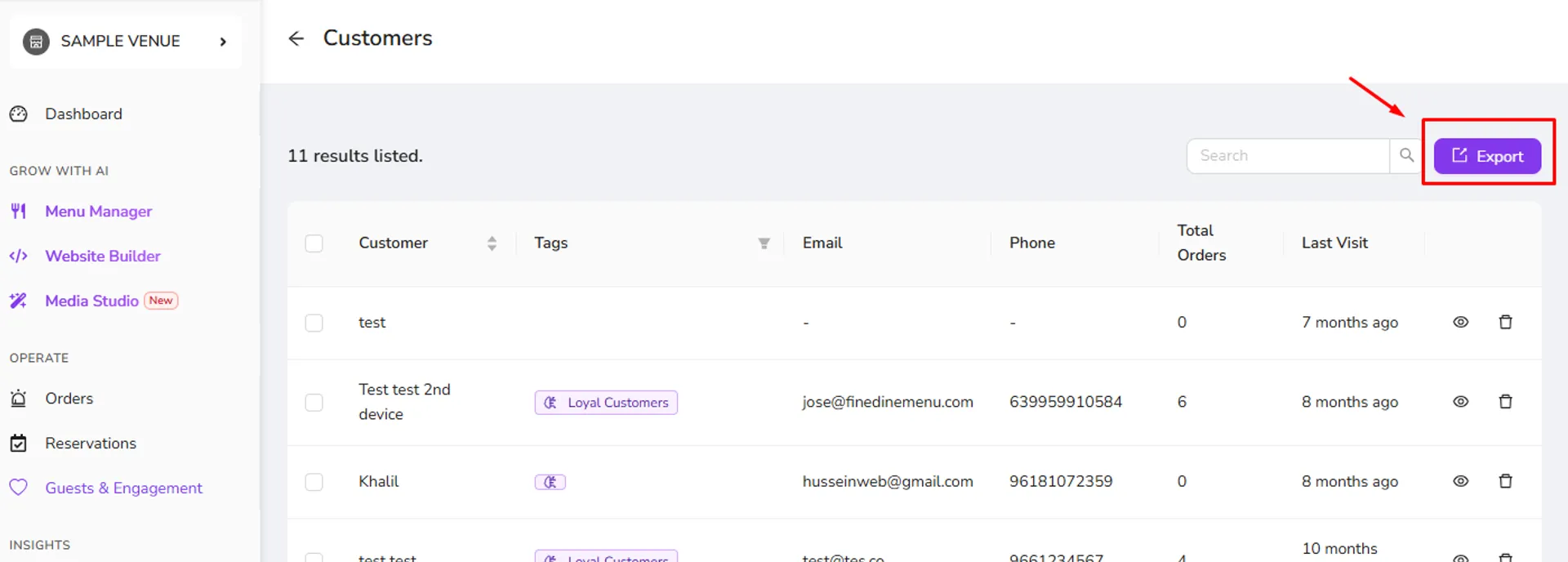This screenshot has width=1568, height=562.
Task: Click the Media Studio magic wand icon
Action: click(x=19, y=301)
